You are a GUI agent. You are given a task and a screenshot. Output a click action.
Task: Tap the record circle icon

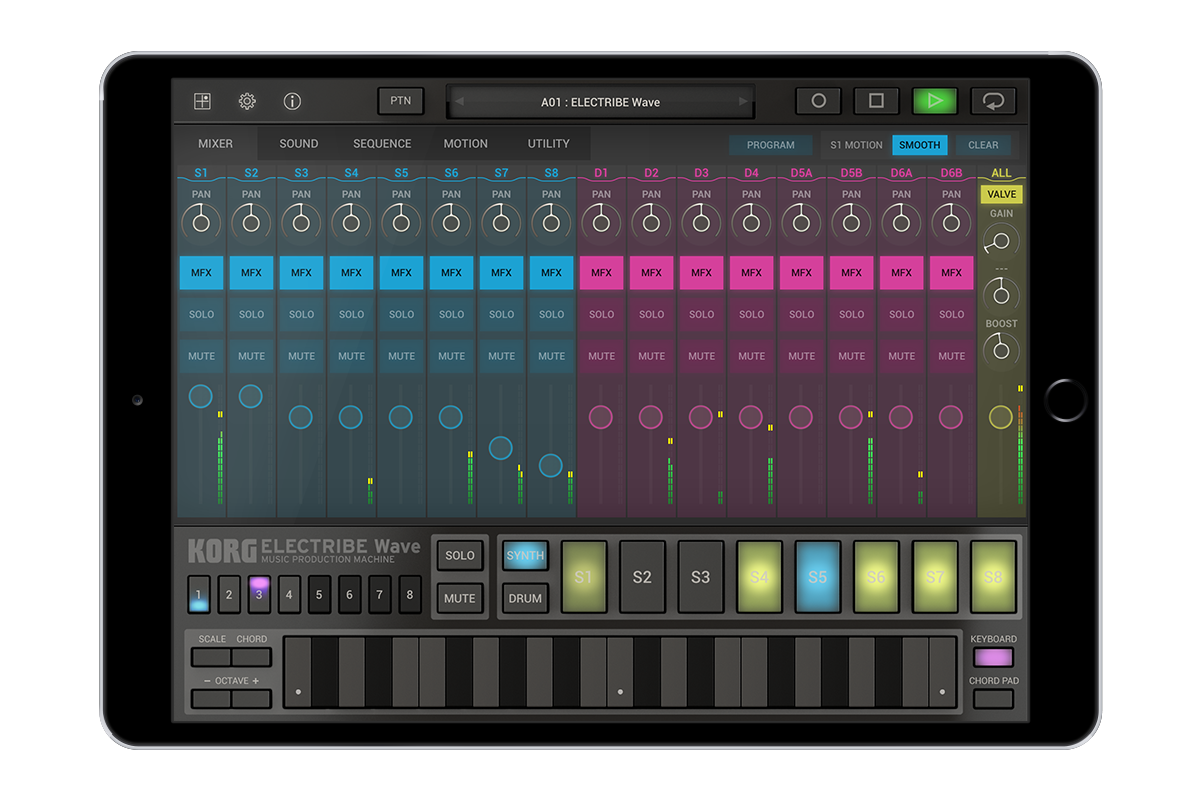click(818, 100)
